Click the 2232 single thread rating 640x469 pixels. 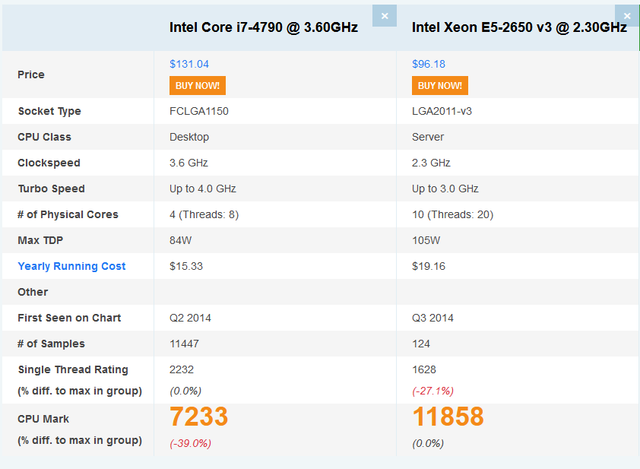182,369
